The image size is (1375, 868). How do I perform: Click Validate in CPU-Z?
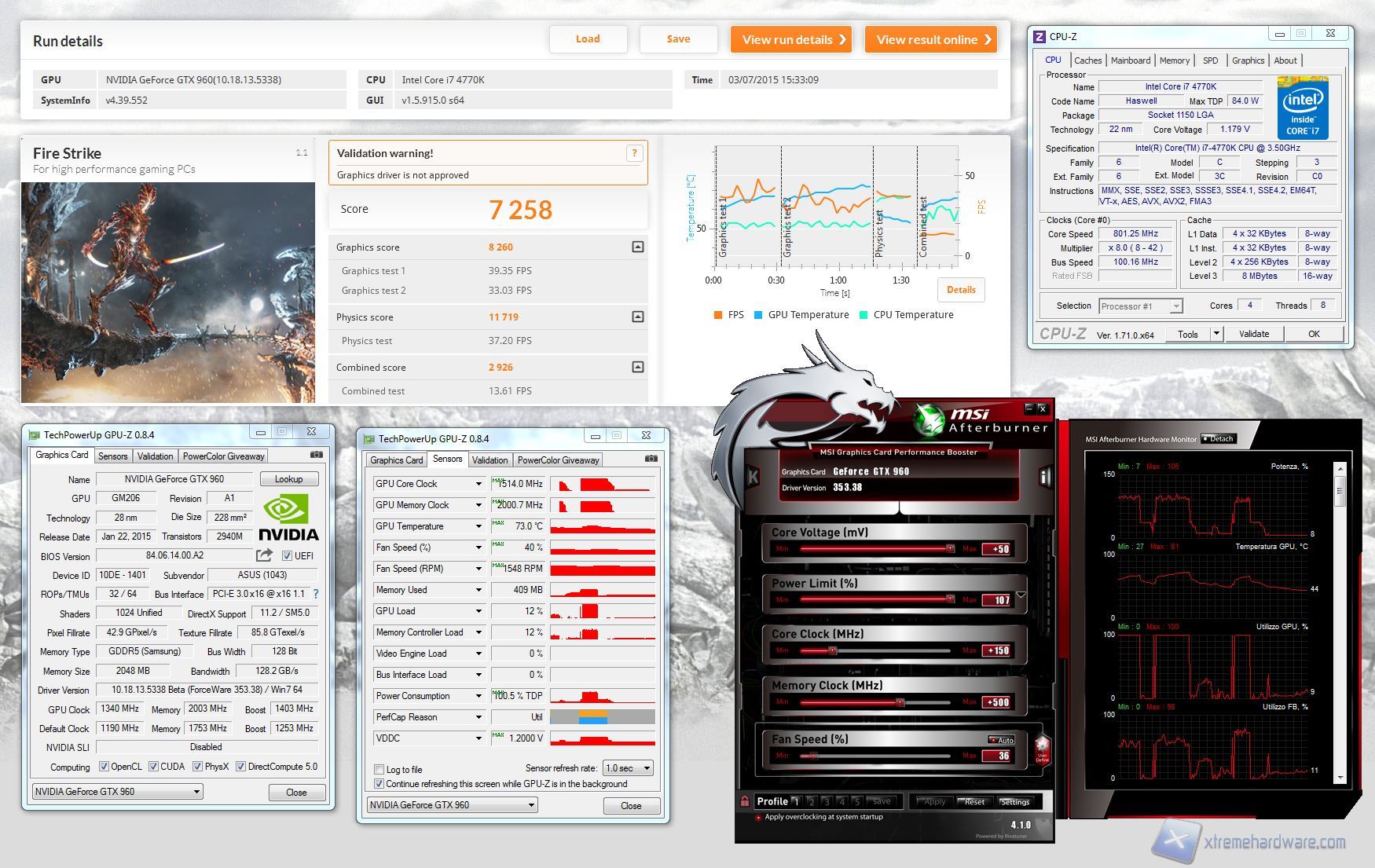click(x=1255, y=333)
